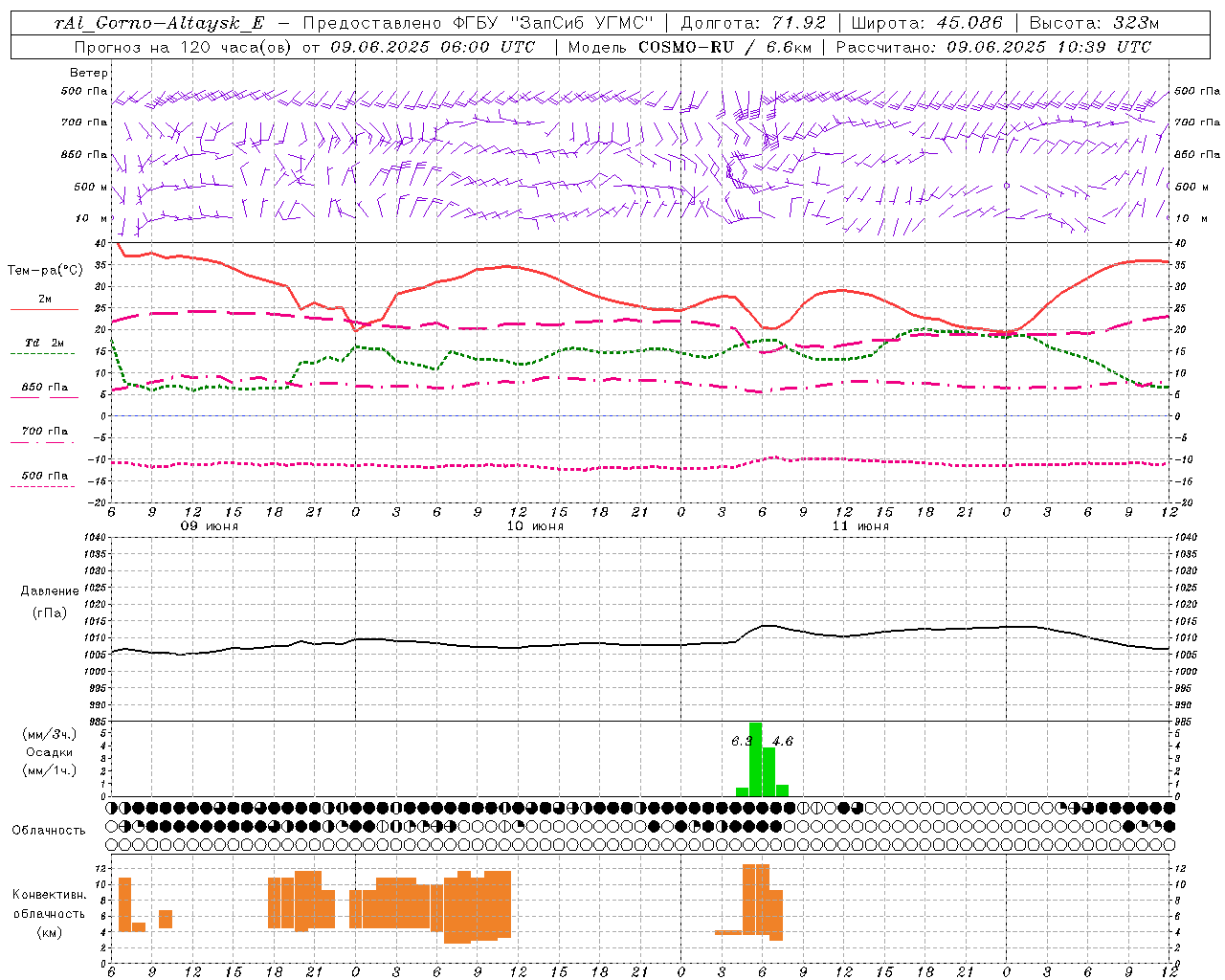
Task: Click the forecast start 09.06.2025 06:00 UTC
Action: point(433,47)
